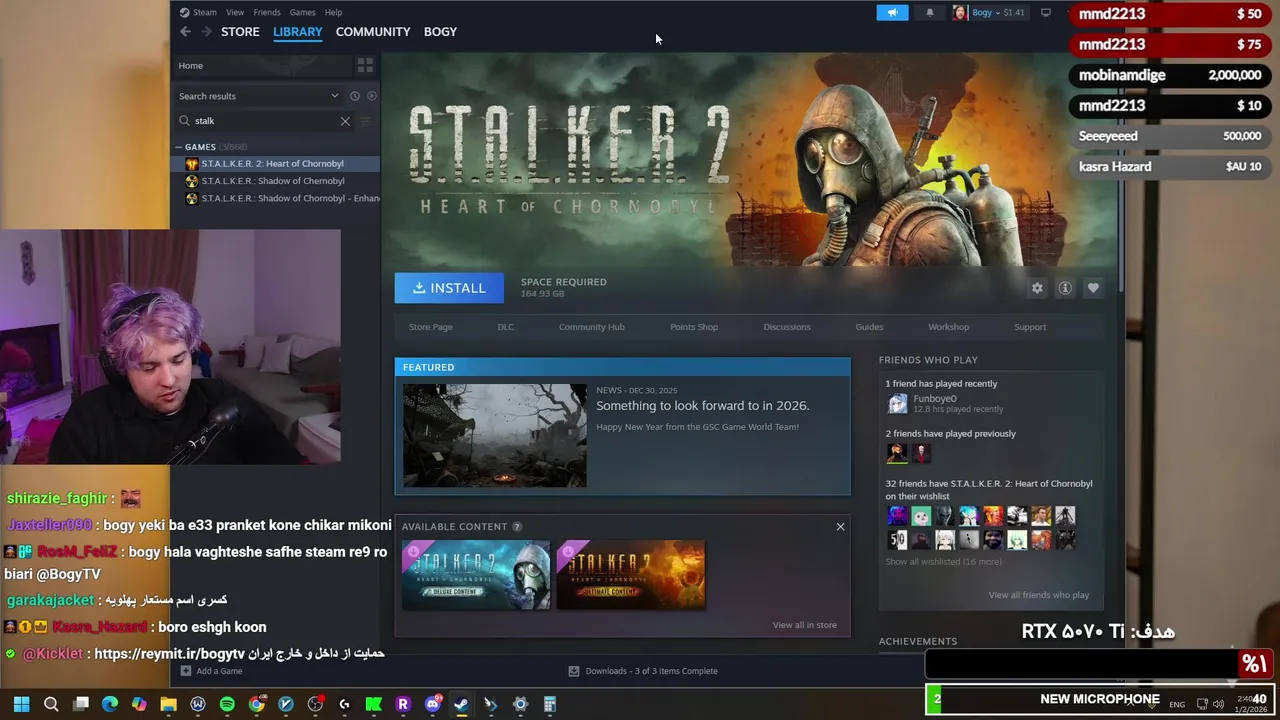Image resolution: width=1280 pixels, height=720 pixels.
Task: Open the DLC tab
Action: tap(506, 327)
